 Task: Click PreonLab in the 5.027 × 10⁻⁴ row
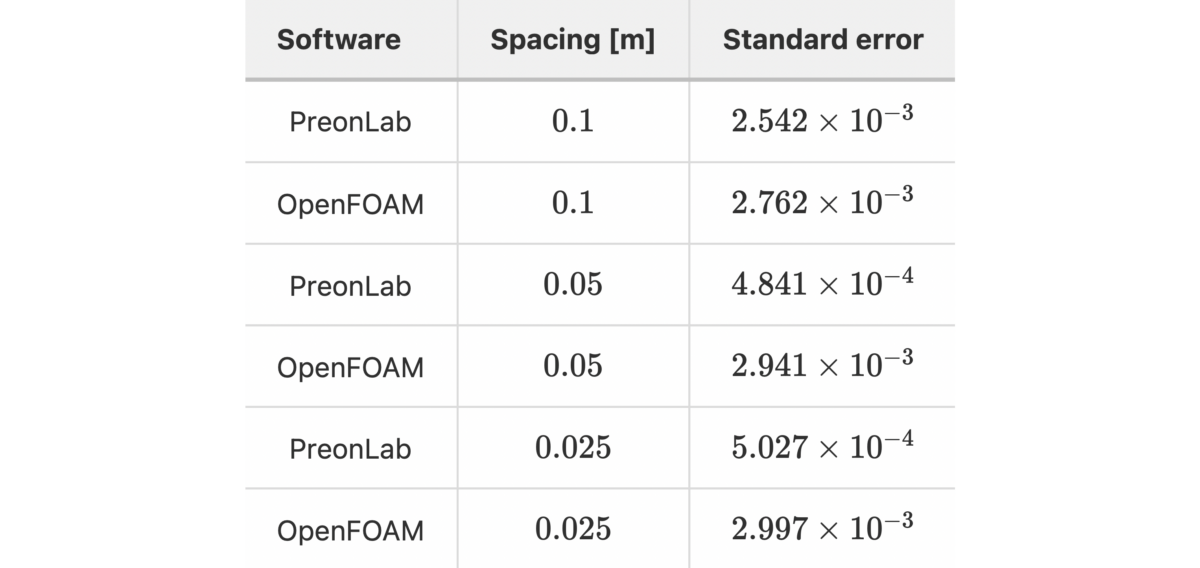pos(350,449)
